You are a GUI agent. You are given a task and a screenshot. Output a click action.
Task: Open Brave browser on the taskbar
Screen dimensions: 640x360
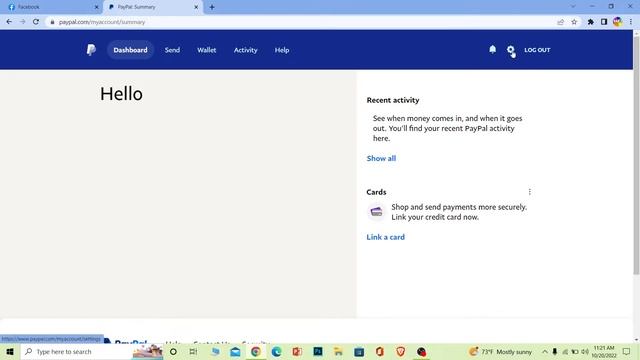(400, 351)
